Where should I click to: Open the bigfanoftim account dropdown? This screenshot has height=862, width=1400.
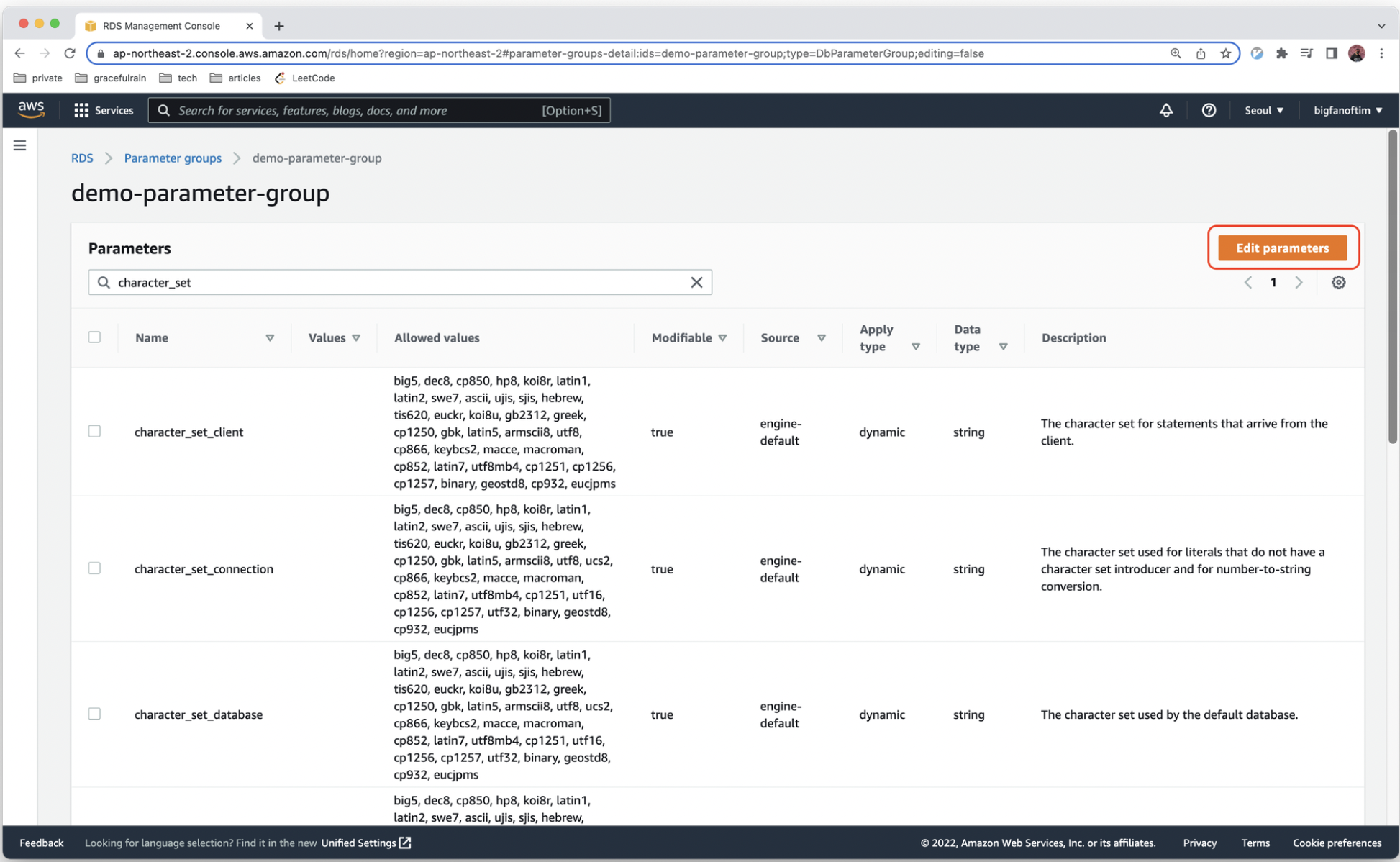[x=1347, y=110]
